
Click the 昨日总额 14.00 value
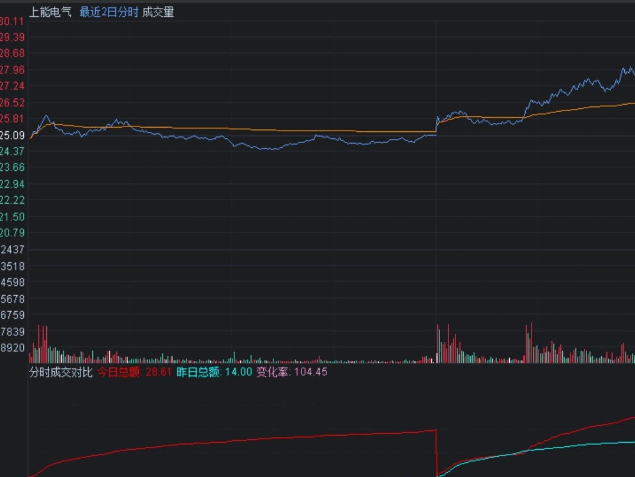[214, 372]
